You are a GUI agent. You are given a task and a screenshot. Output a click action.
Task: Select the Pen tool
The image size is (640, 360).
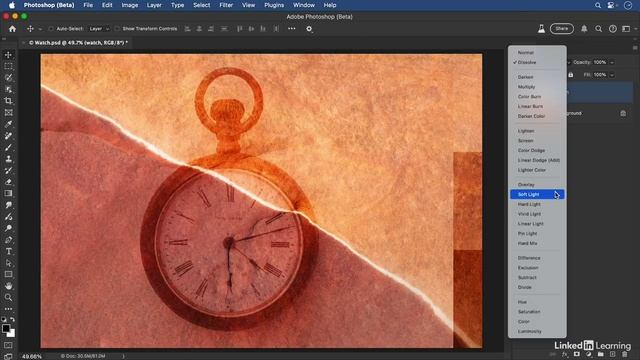pos(8,240)
